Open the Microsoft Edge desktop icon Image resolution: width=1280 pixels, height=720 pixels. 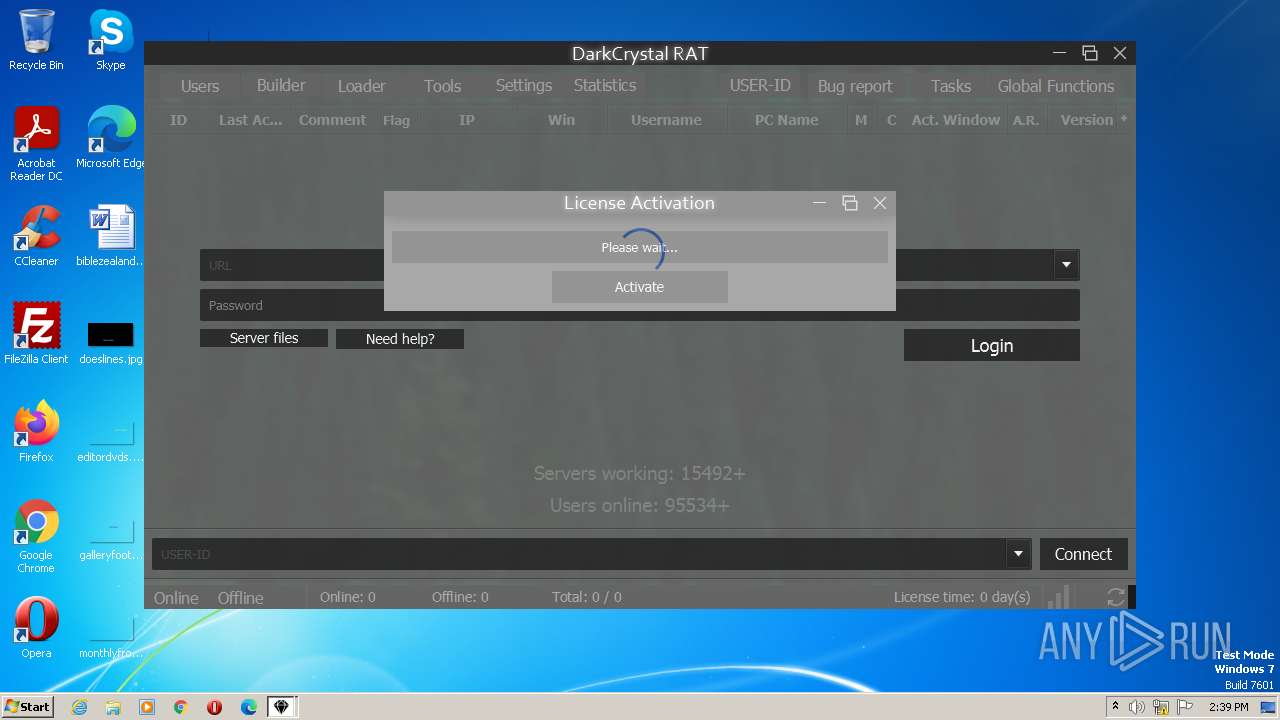[110, 138]
